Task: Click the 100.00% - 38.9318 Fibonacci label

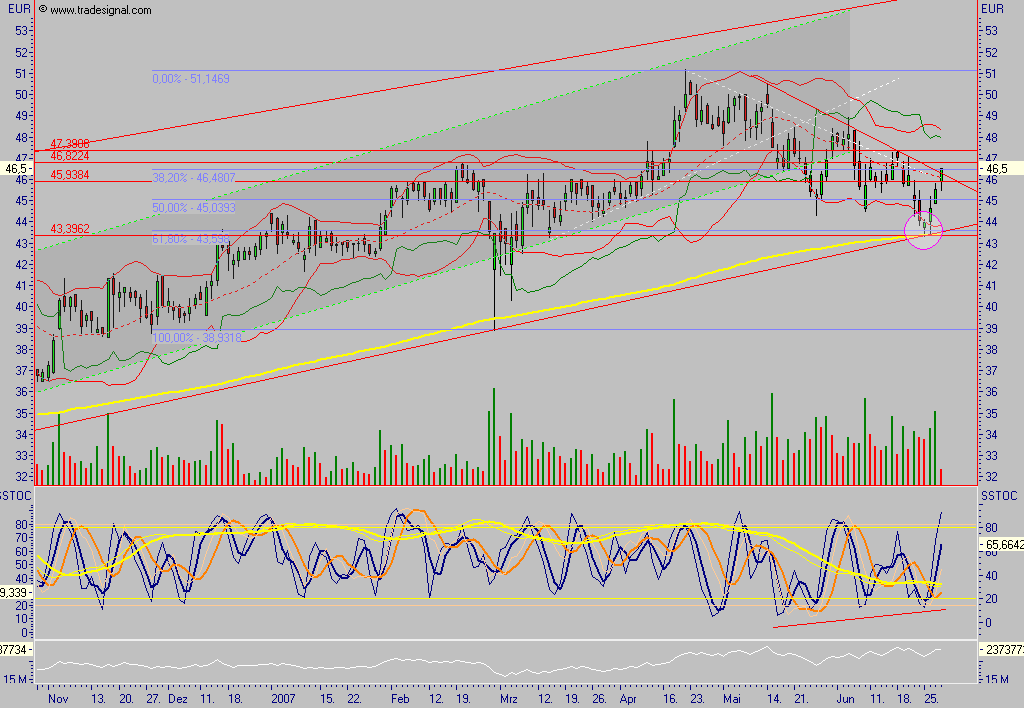Action: click(199, 338)
